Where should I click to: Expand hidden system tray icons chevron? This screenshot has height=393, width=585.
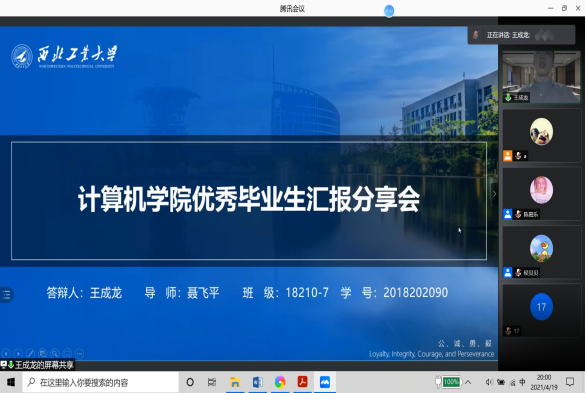[x=468, y=382]
